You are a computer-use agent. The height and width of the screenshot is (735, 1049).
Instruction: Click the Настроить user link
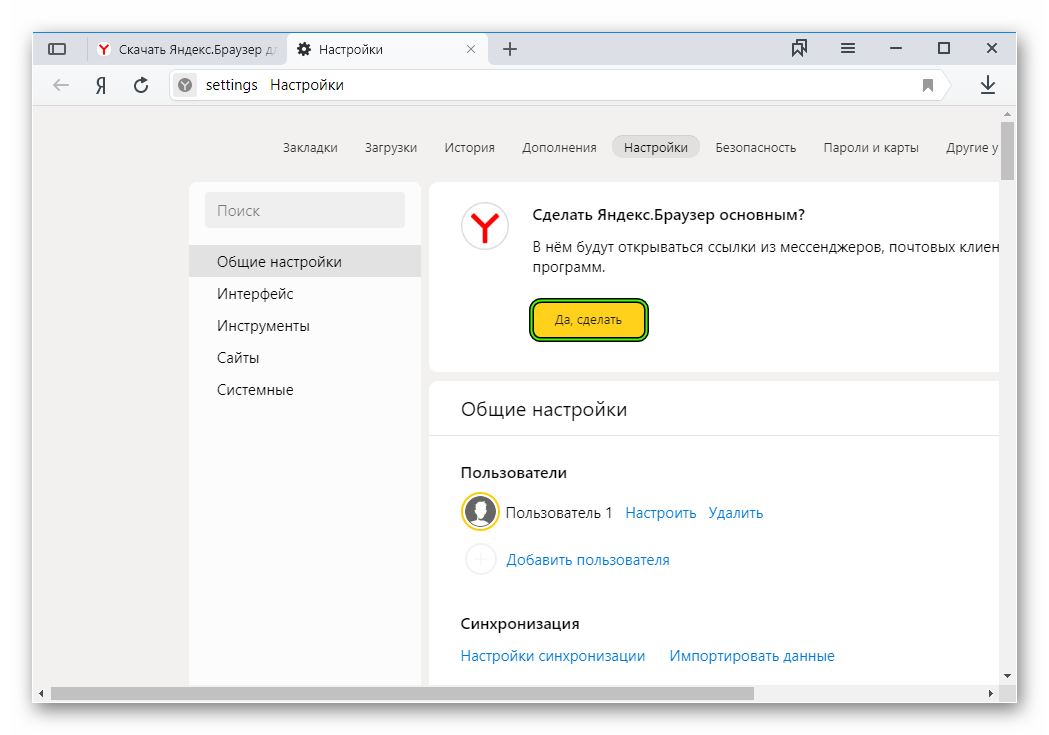pos(660,513)
